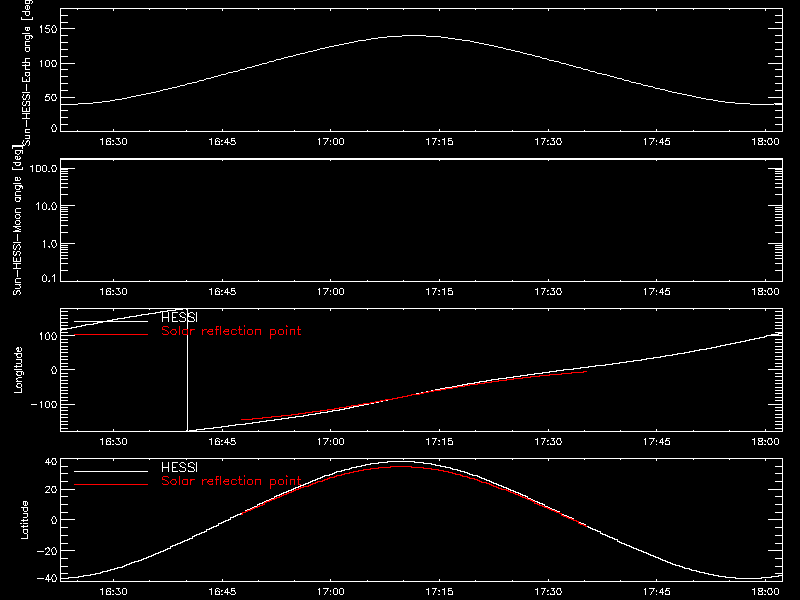Click 17:00 time label under Earth angle plot

[x=331, y=142]
